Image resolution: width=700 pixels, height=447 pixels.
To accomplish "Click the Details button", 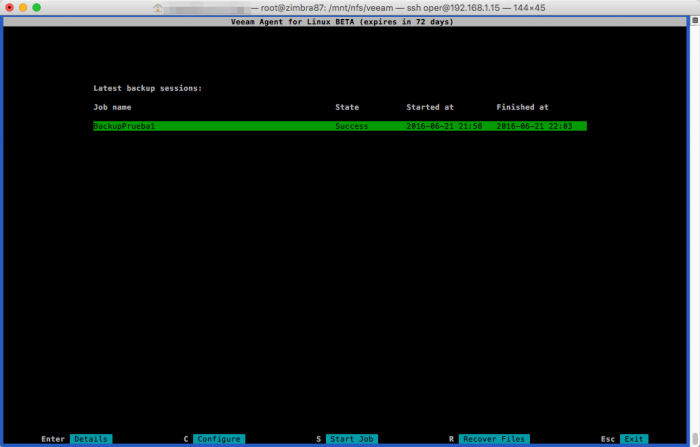I will (x=91, y=439).
